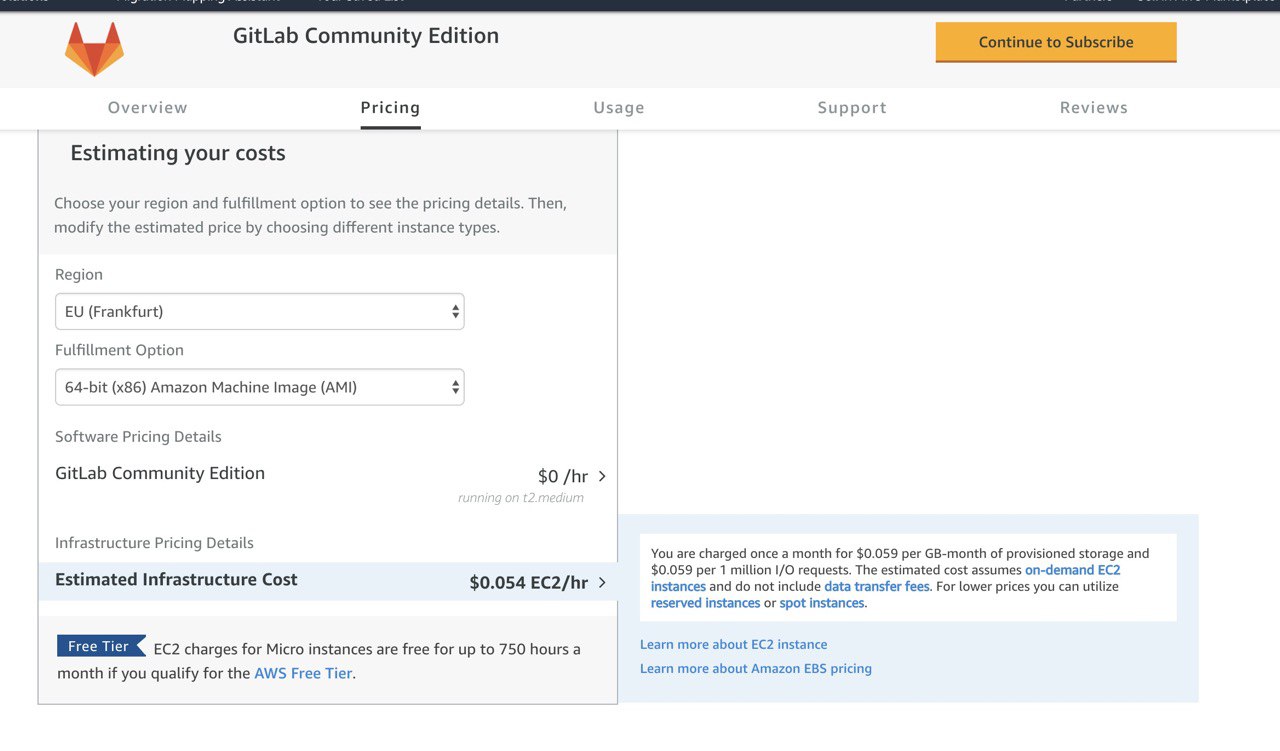Image resolution: width=1280 pixels, height=751 pixels.
Task: Open the reserved instances link
Action: tap(705, 603)
